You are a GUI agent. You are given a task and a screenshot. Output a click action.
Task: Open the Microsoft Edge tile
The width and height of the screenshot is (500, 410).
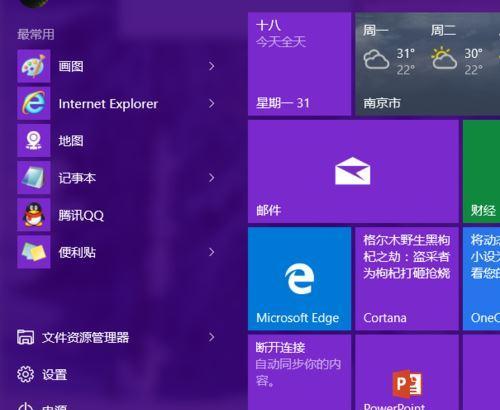click(x=299, y=279)
